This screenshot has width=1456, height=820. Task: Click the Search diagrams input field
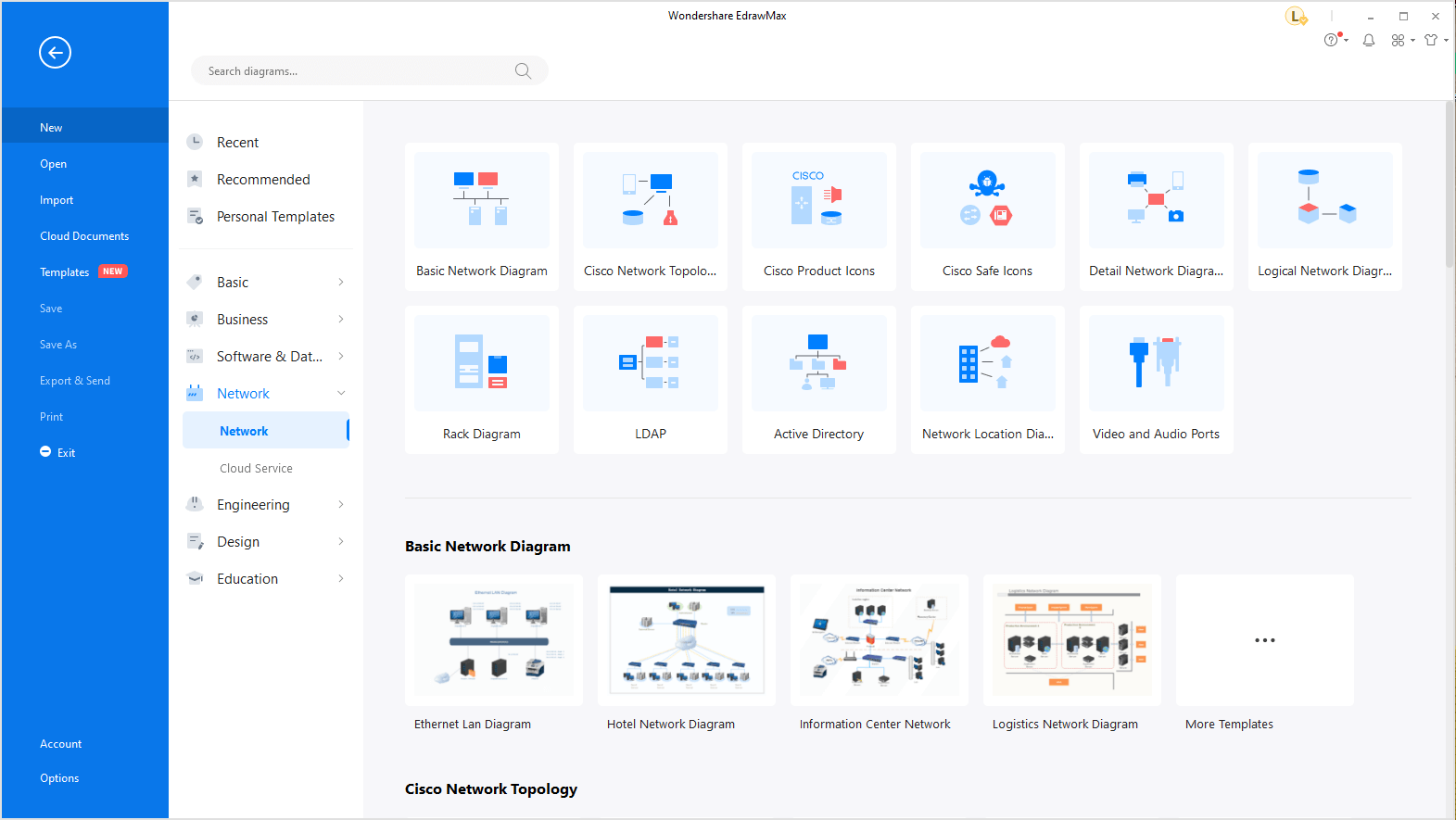pos(369,70)
